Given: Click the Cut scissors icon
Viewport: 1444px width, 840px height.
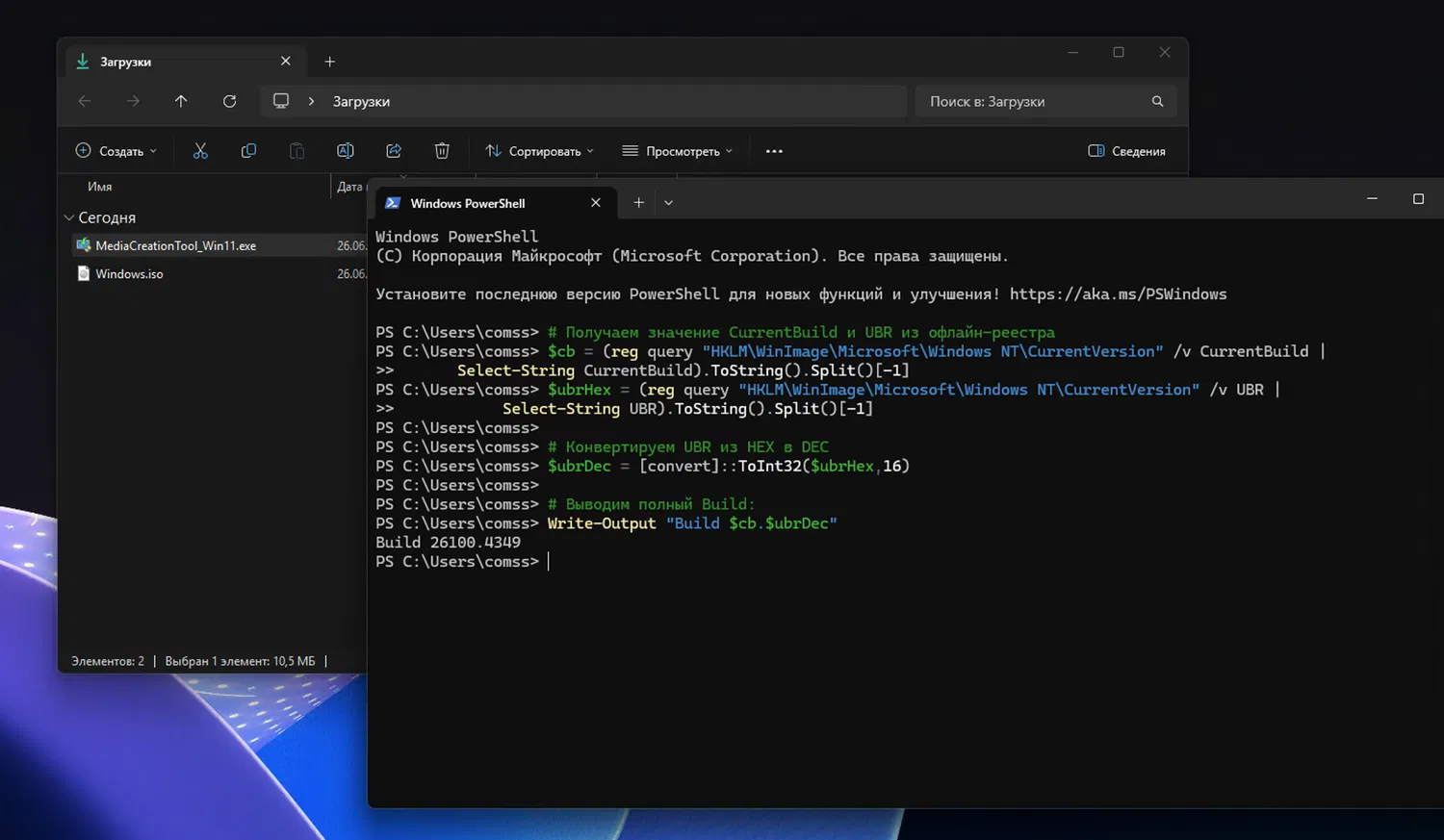Looking at the screenshot, I should coord(200,151).
